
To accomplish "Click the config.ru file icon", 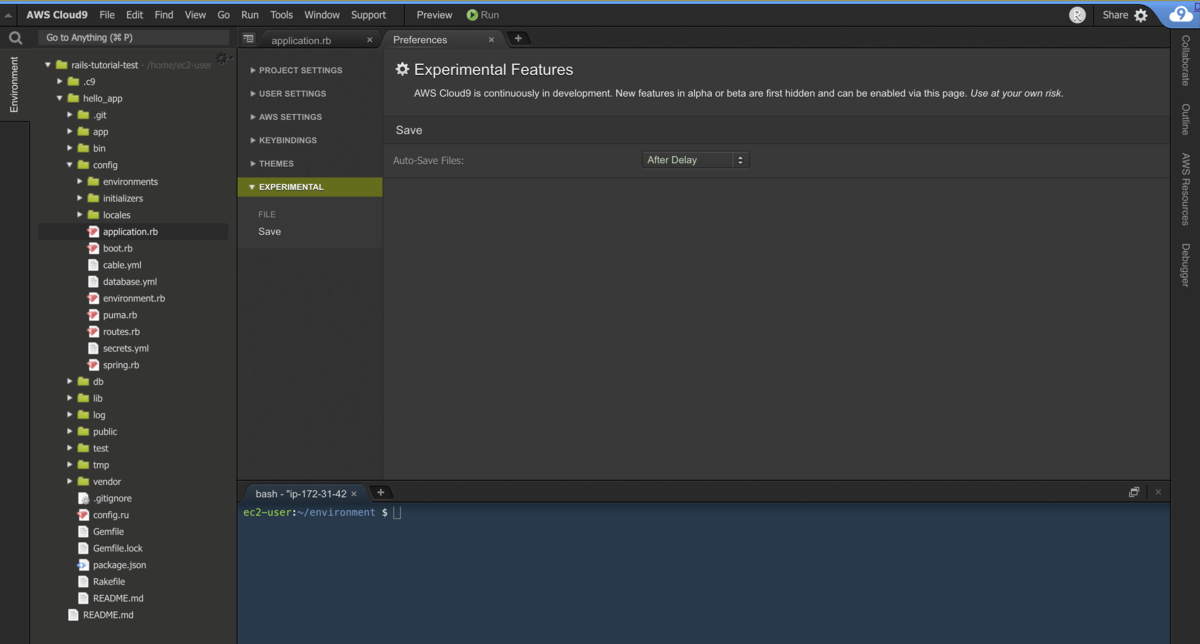I will (x=83, y=515).
